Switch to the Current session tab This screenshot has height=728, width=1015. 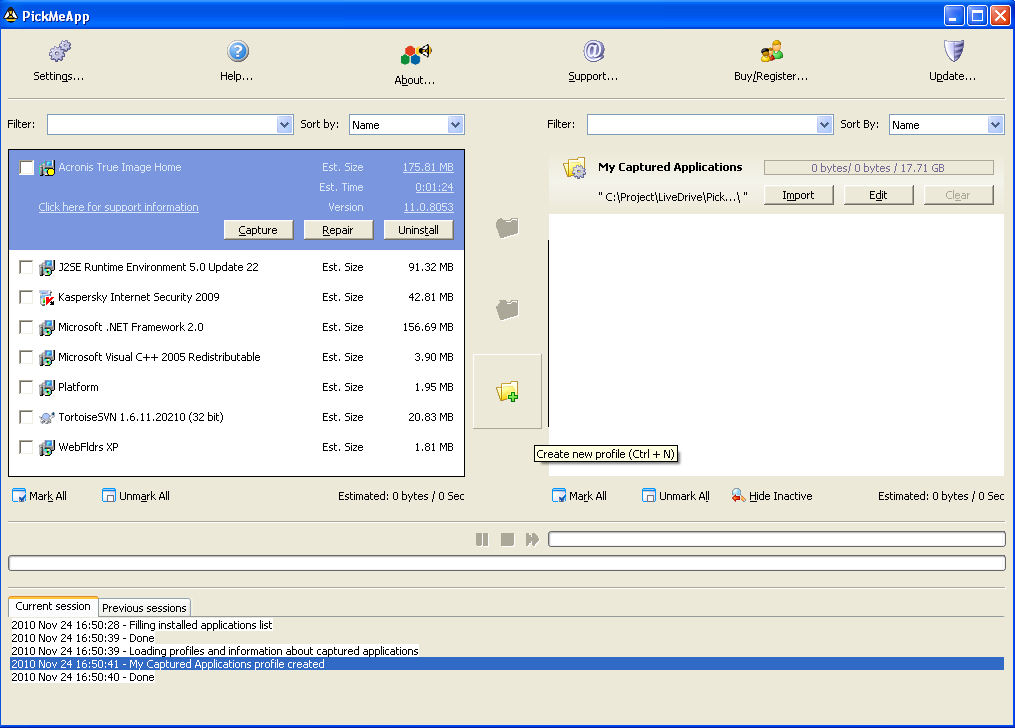tap(53, 606)
